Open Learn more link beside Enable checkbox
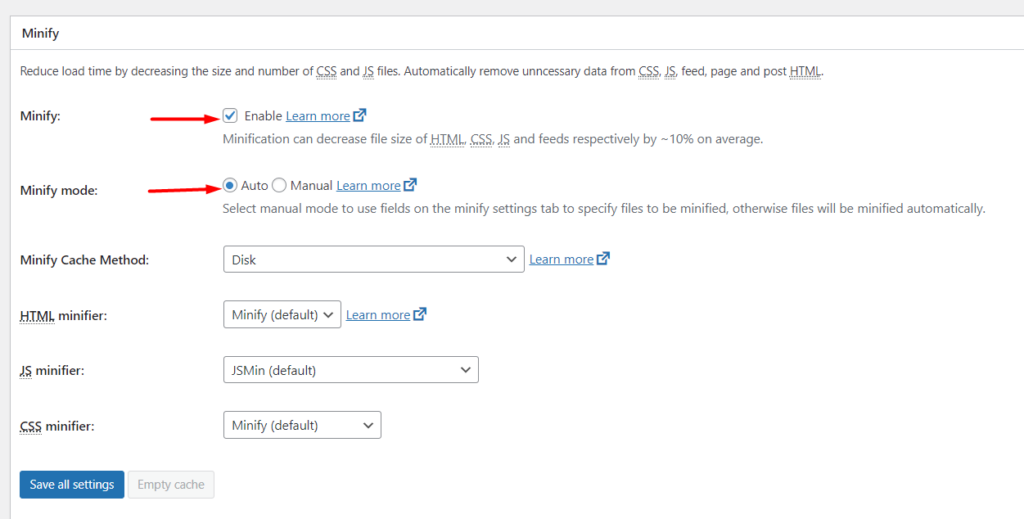 click(318, 116)
